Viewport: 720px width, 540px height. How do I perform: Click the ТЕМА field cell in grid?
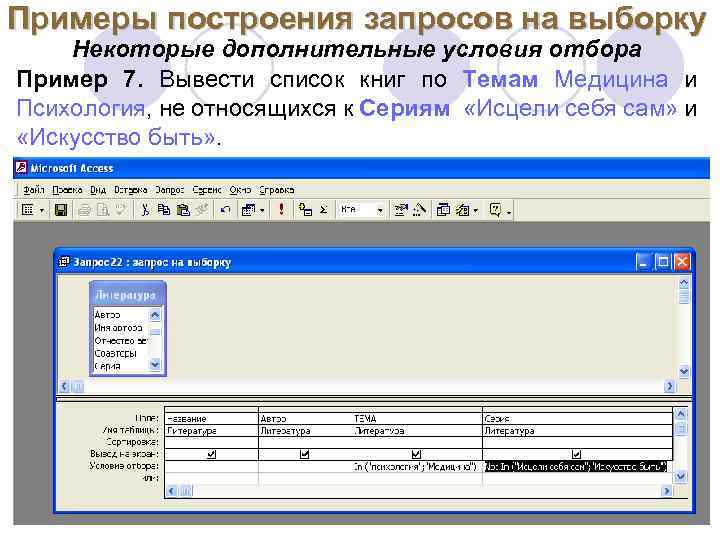pos(417,418)
